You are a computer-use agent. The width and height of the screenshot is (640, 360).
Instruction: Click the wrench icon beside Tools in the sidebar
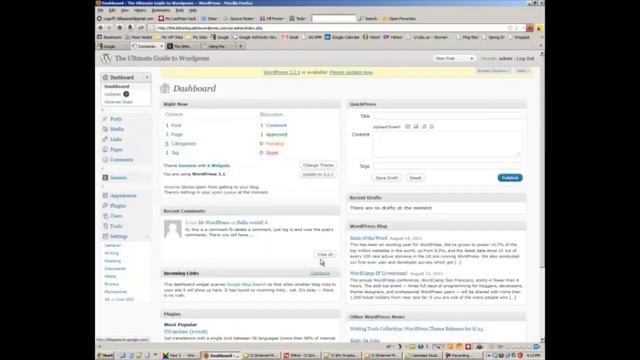pos(105,226)
